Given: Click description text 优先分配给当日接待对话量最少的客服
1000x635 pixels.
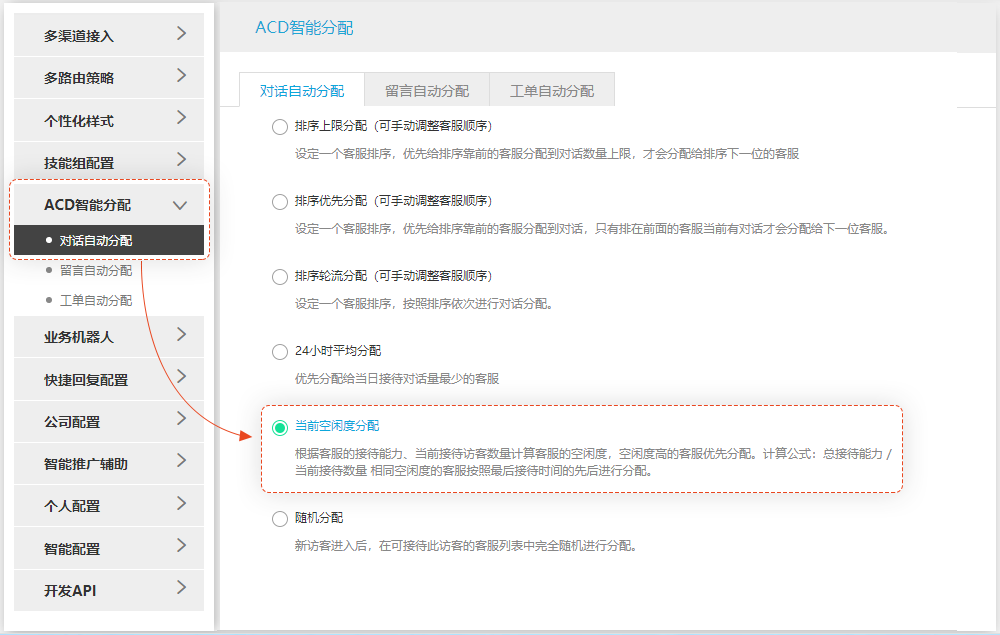Looking at the screenshot, I should (x=397, y=379).
